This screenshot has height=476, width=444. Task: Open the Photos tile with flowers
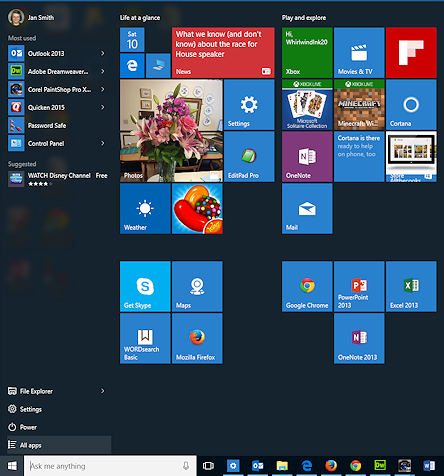point(171,131)
